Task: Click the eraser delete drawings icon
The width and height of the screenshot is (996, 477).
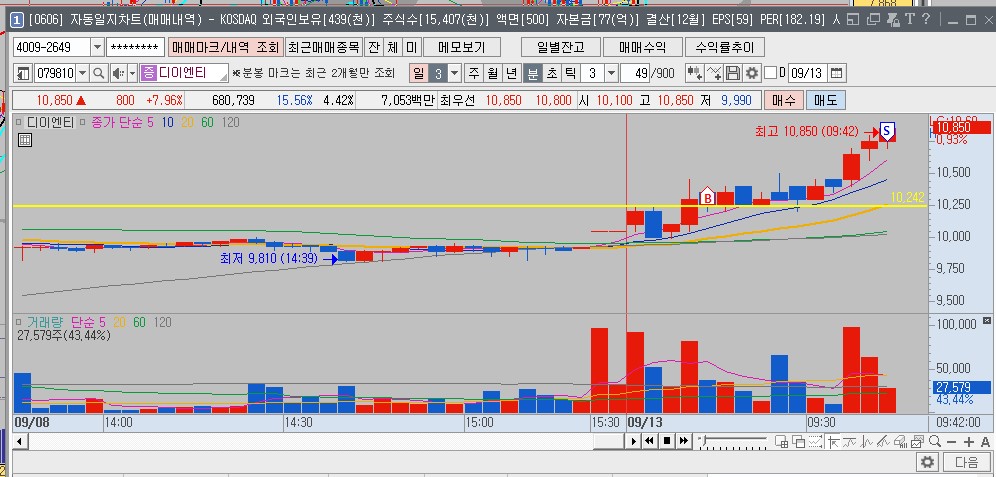Action: click(x=900, y=441)
